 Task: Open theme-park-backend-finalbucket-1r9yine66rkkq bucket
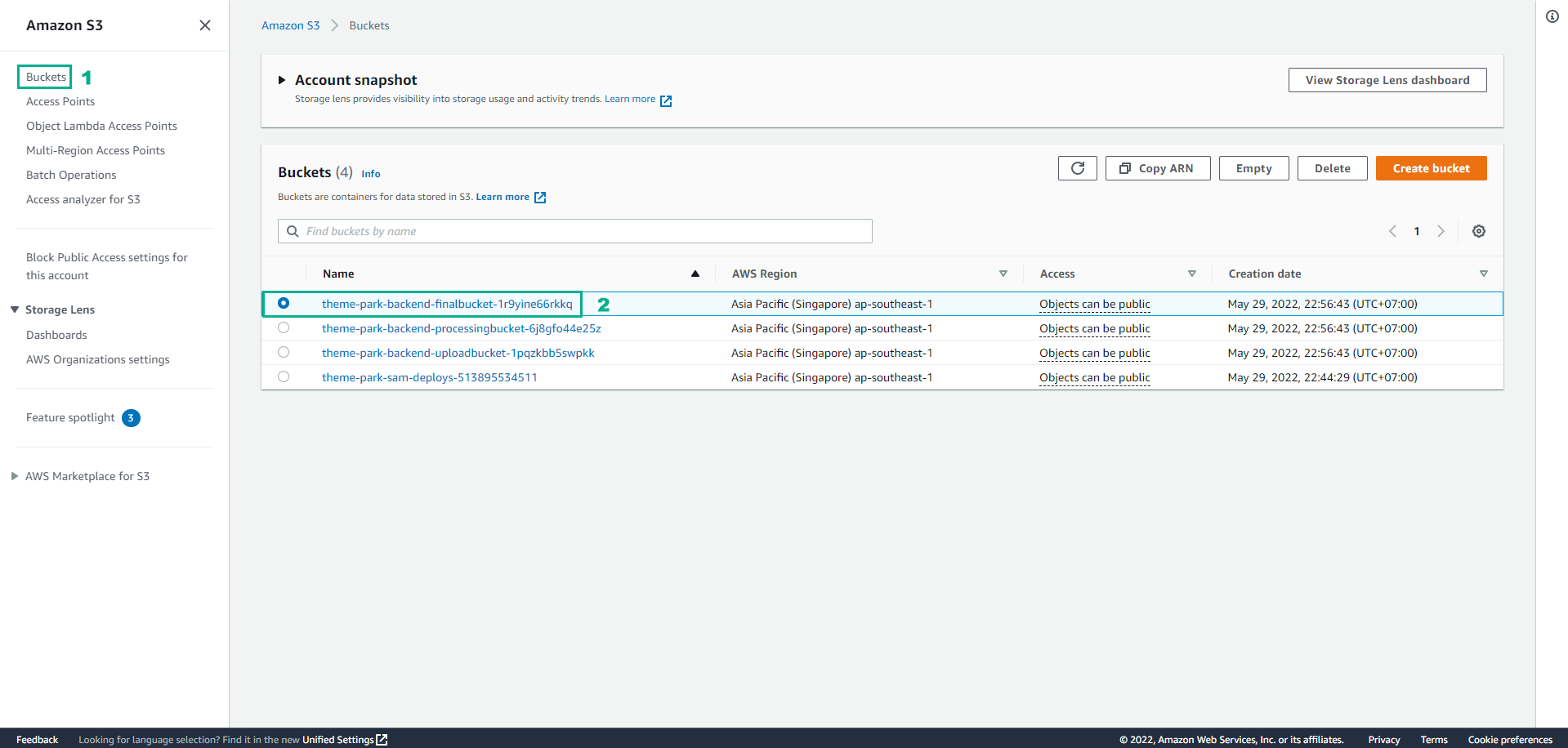click(447, 304)
